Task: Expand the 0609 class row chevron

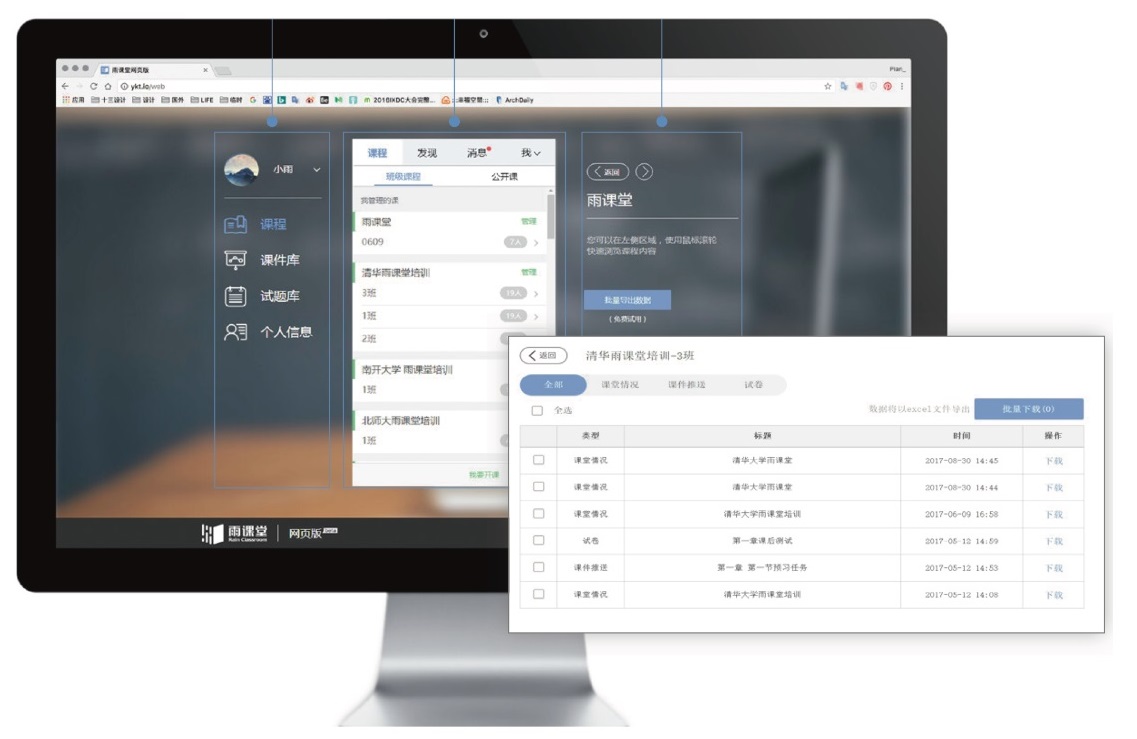Action: pyautogui.click(x=536, y=243)
